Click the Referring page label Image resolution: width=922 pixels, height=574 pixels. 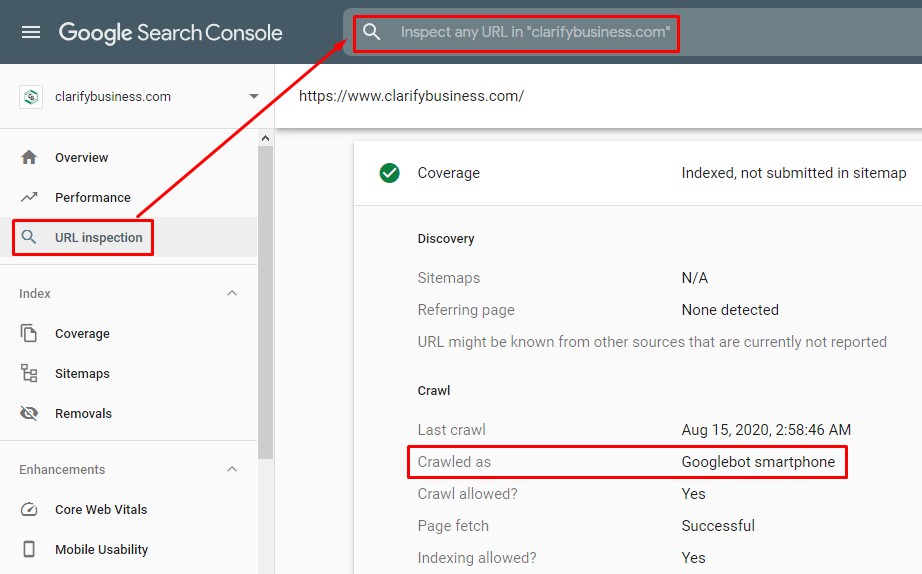pos(466,310)
